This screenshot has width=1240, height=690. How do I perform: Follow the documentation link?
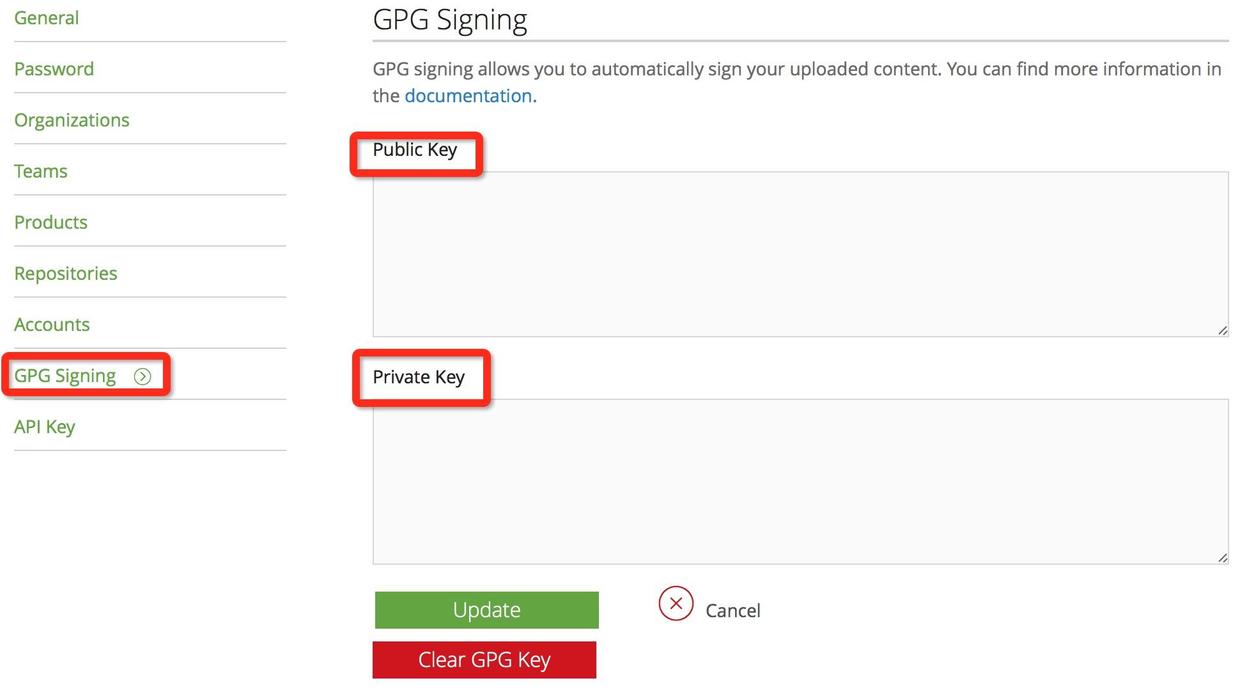(468, 96)
